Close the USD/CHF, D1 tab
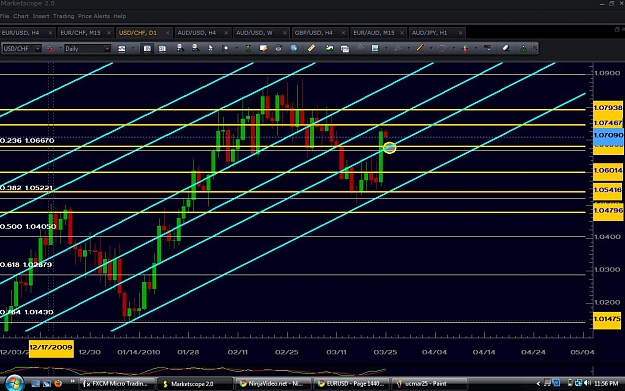Image resolution: width=625 pixels, height=391 pixels. 167,33
